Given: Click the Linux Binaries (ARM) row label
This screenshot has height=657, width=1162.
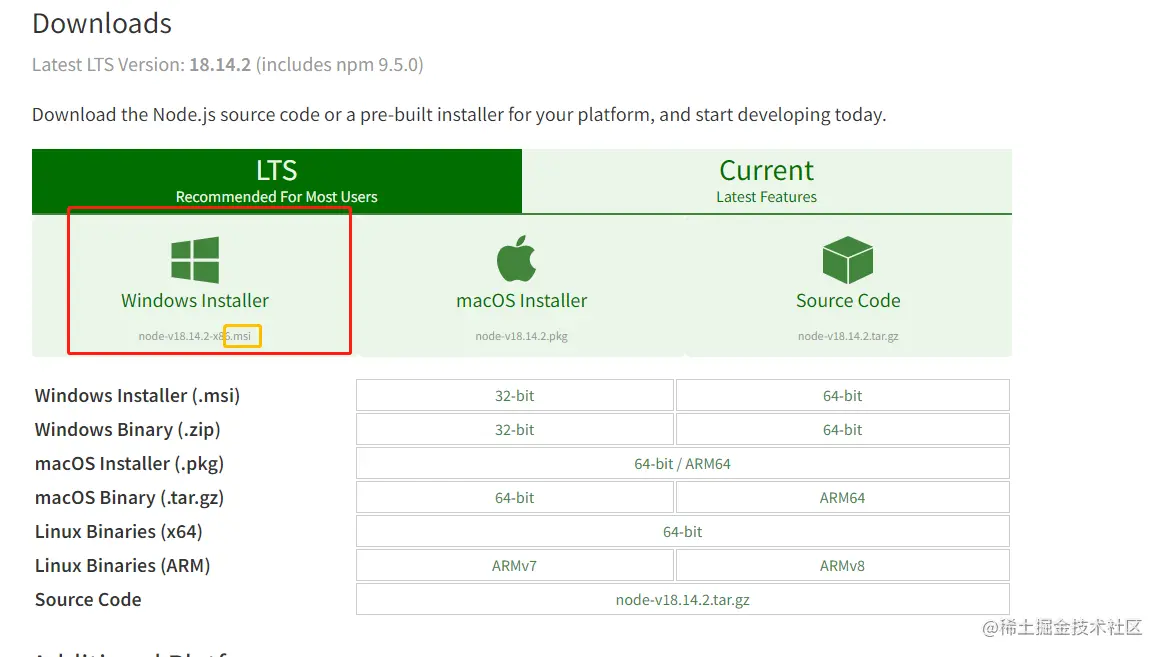Looking at the screenshot, I should pos(122,566).
